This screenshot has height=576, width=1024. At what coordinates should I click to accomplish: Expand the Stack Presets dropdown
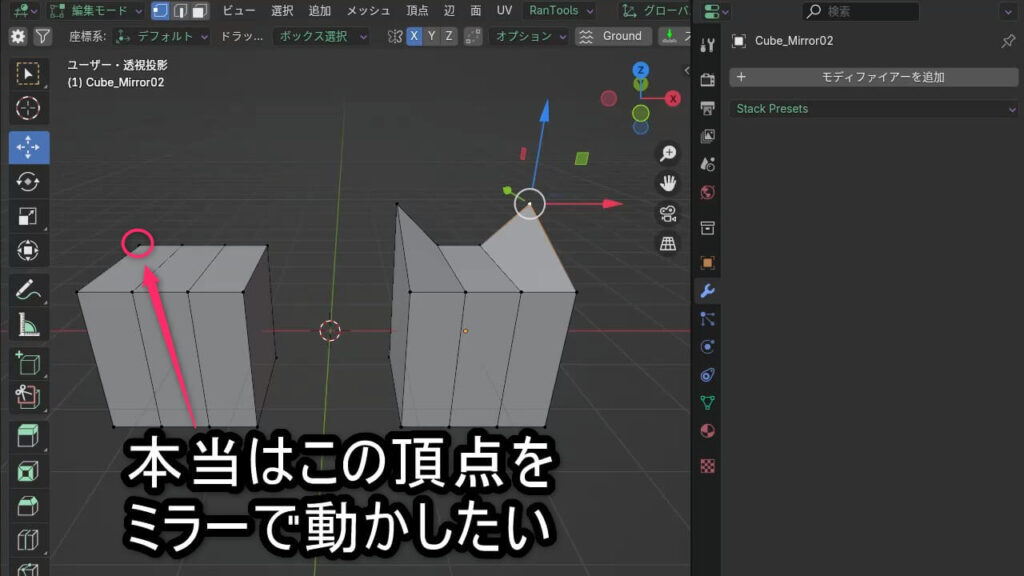(873, 108)
